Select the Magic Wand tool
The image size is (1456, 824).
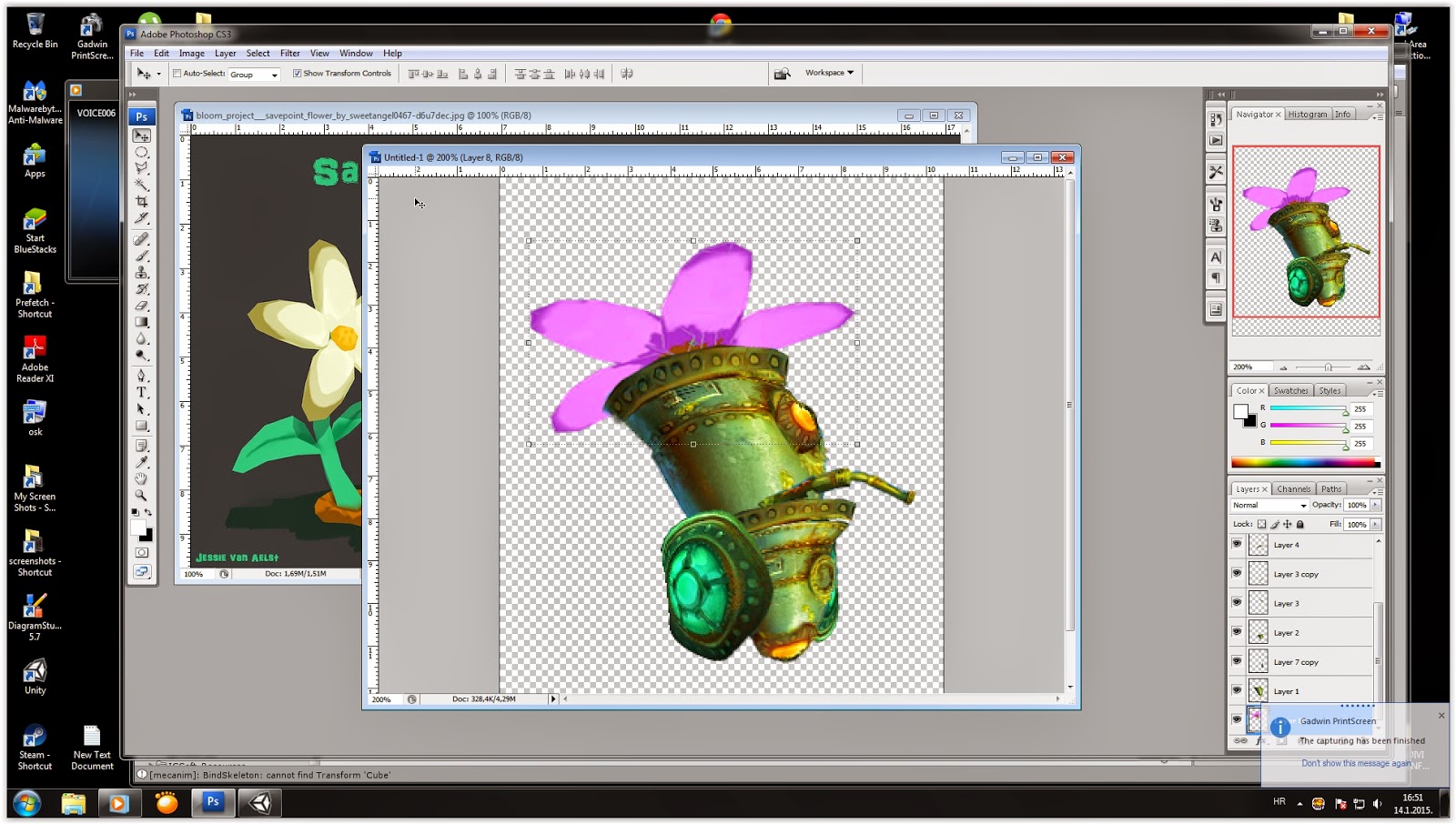pyautogui.click(x=142, y=185)
